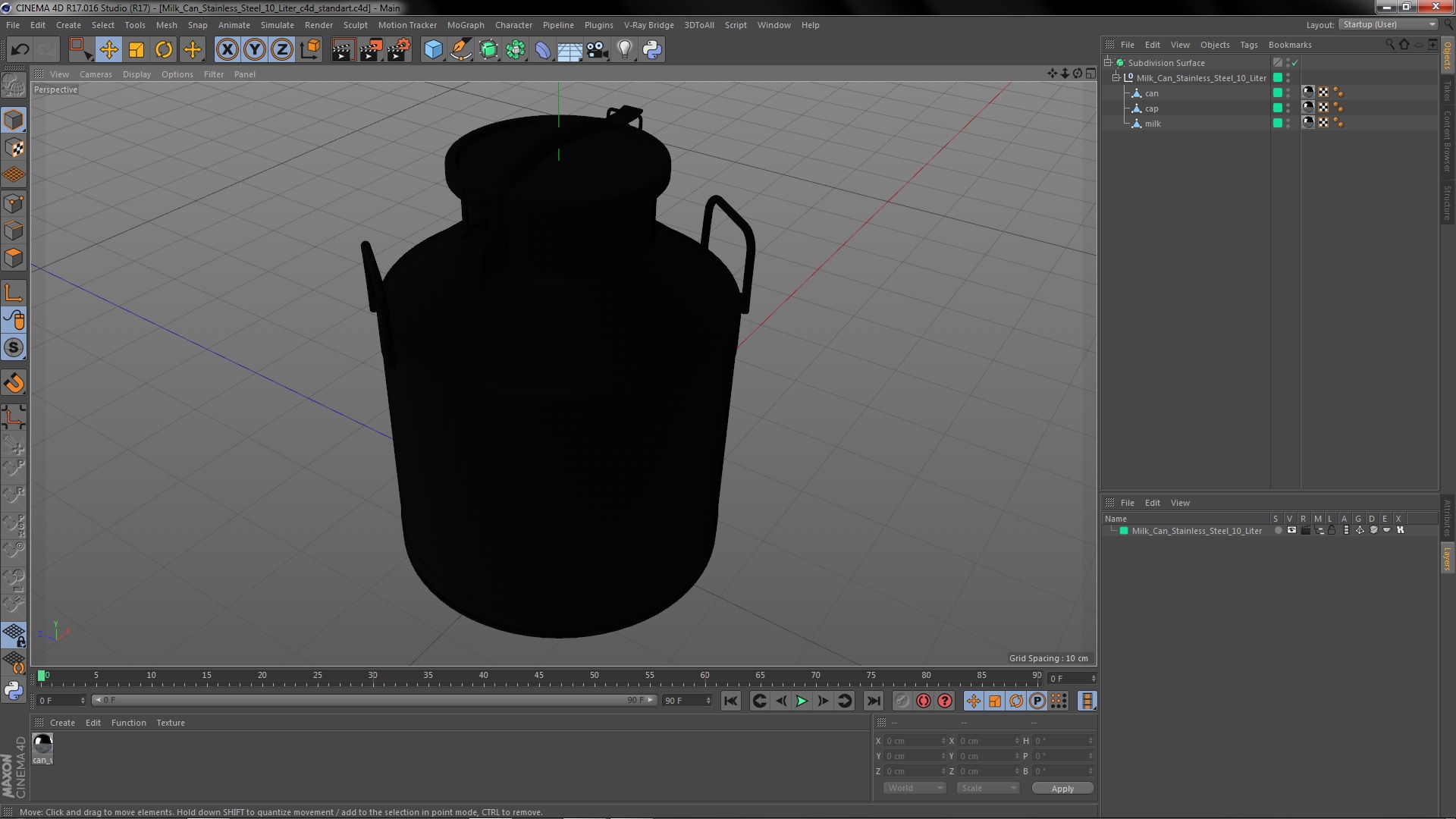The height and width of the screenshot is (819, 1456).
Task: Click the material tag on the cap object
Action: tap(1308, 108)
